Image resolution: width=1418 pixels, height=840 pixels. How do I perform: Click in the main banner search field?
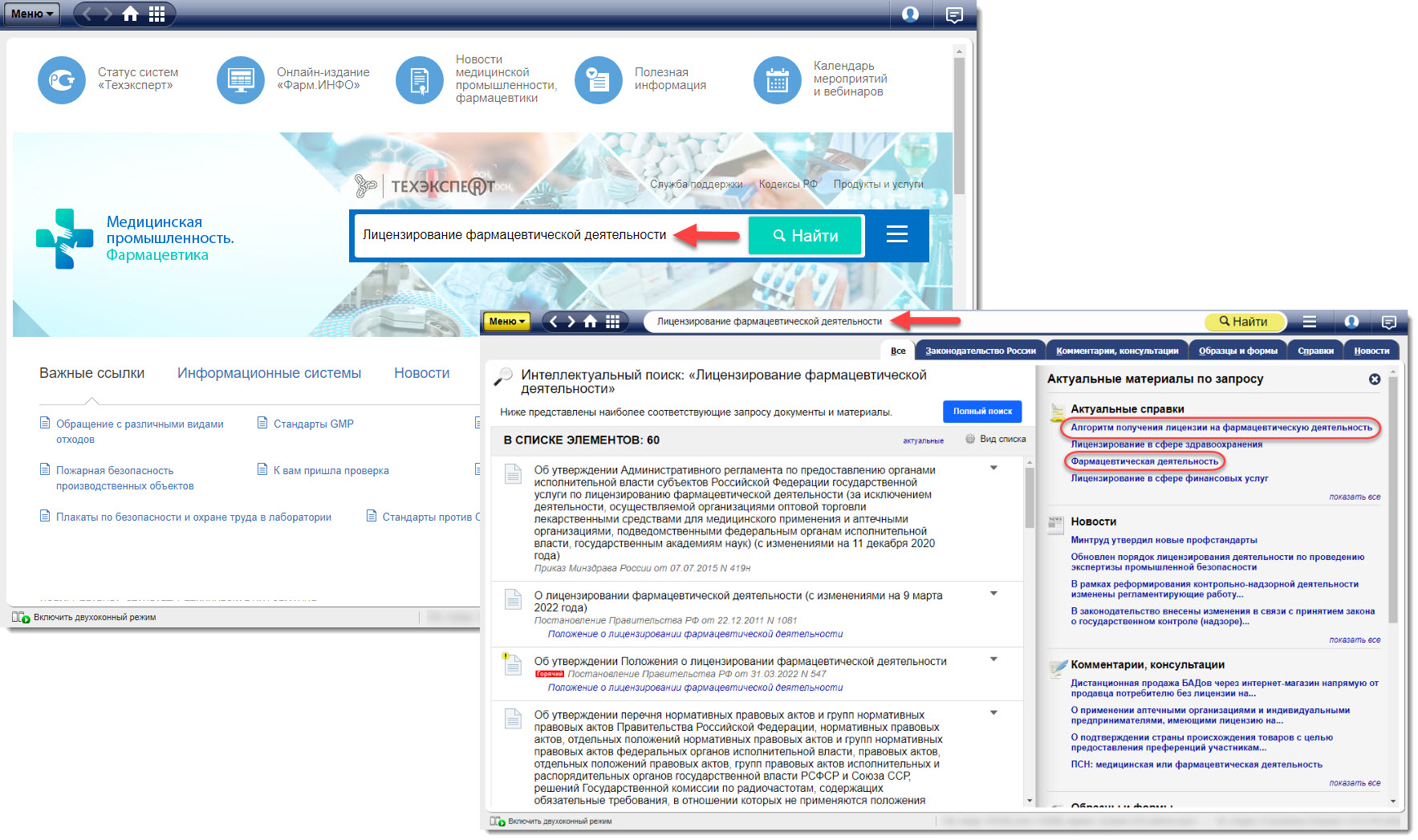click(x=551, y=235)
